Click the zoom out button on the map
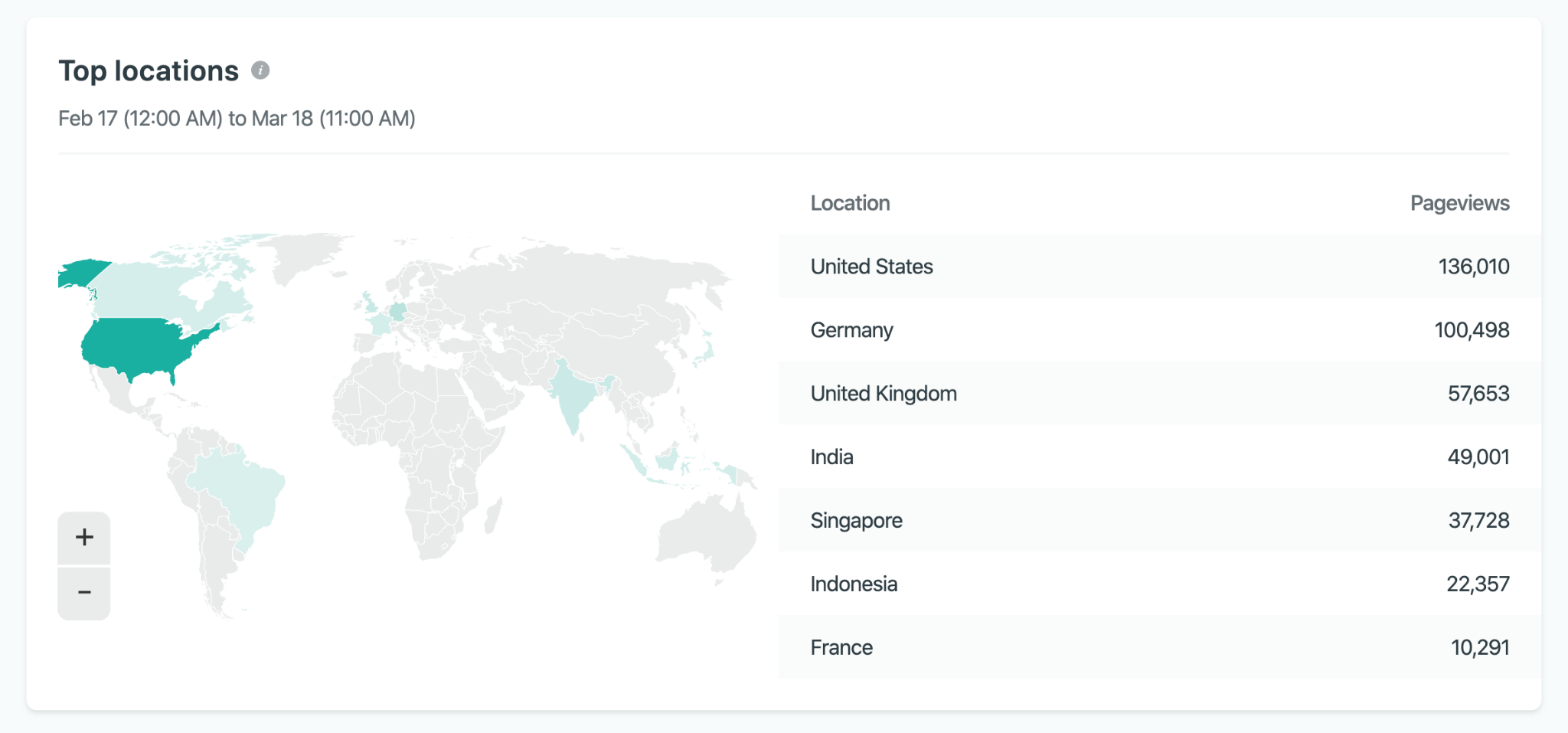 [x=83, y=592]
